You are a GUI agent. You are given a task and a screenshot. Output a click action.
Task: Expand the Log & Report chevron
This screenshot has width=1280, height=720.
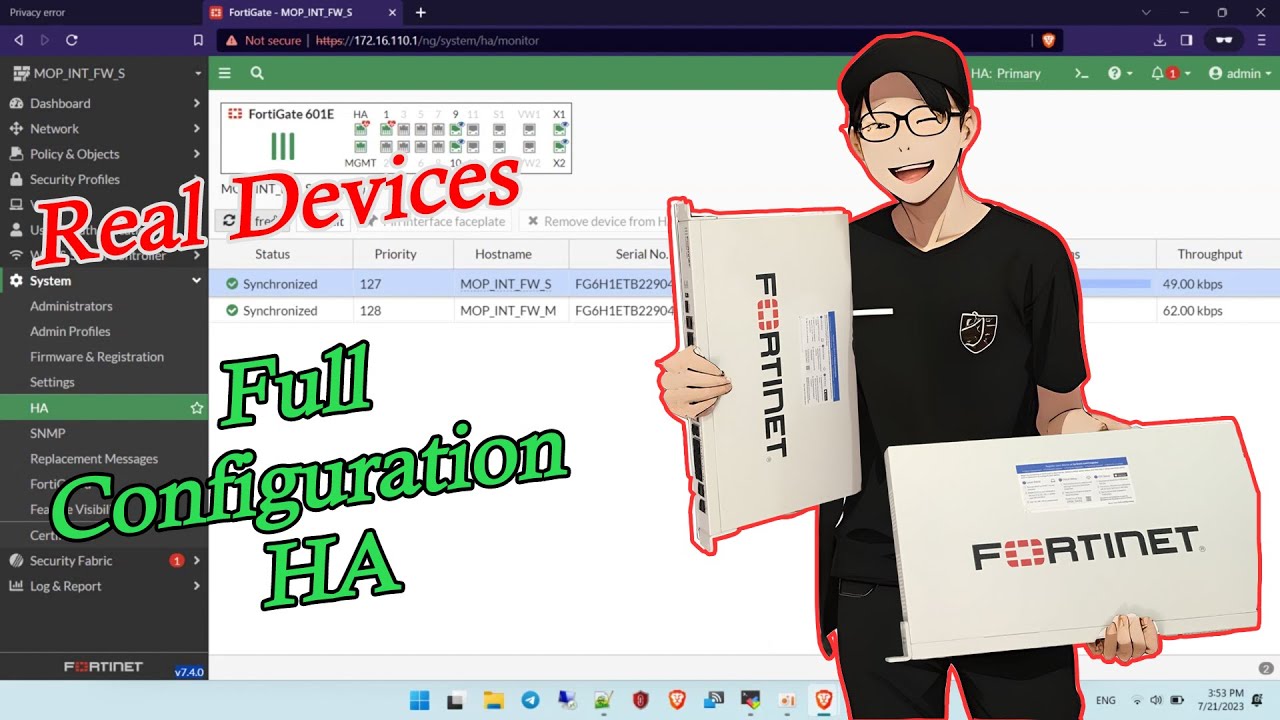[x=196, y=586]
